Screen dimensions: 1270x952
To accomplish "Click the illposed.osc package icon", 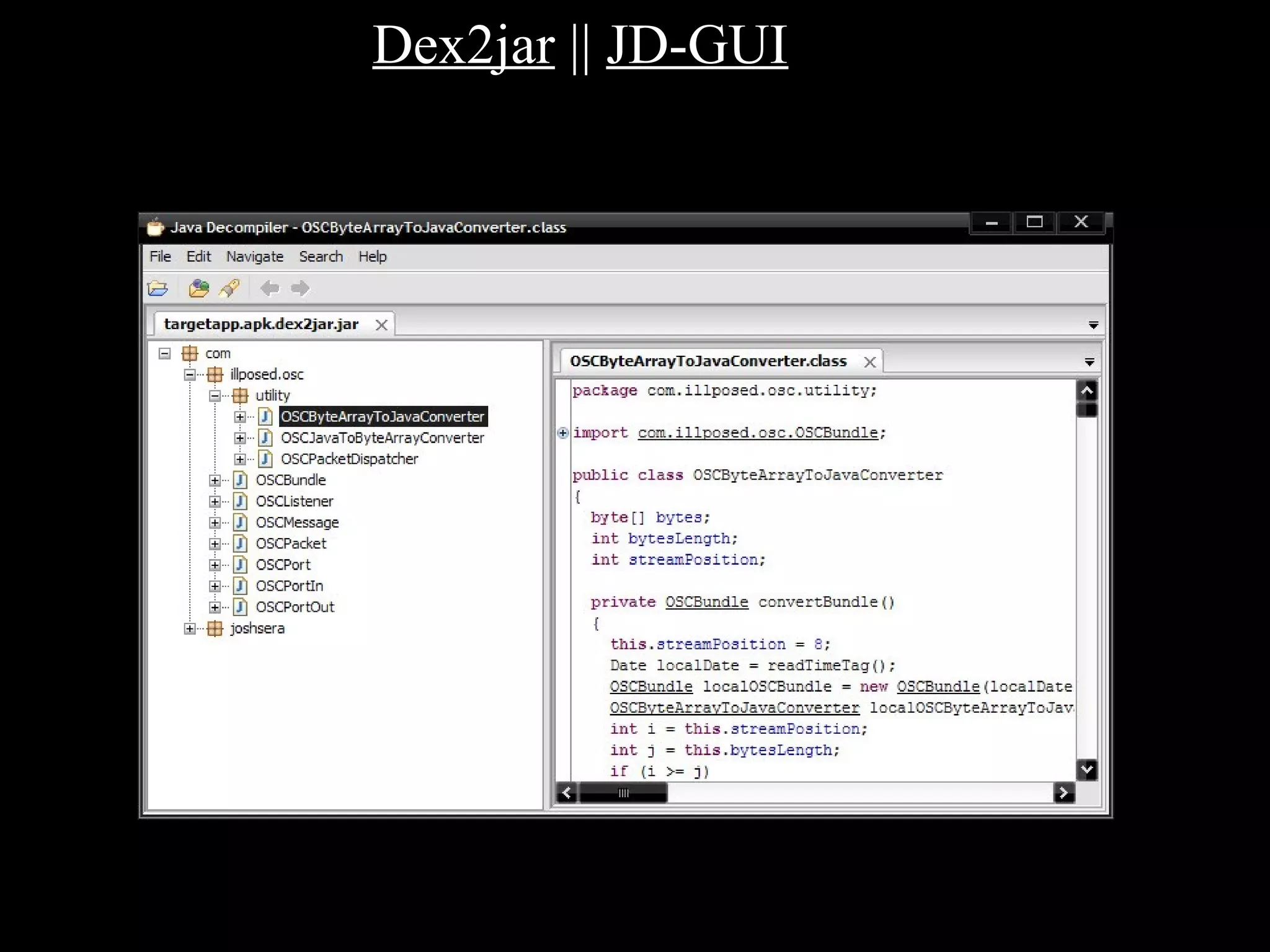I will (x=215, y=374).
